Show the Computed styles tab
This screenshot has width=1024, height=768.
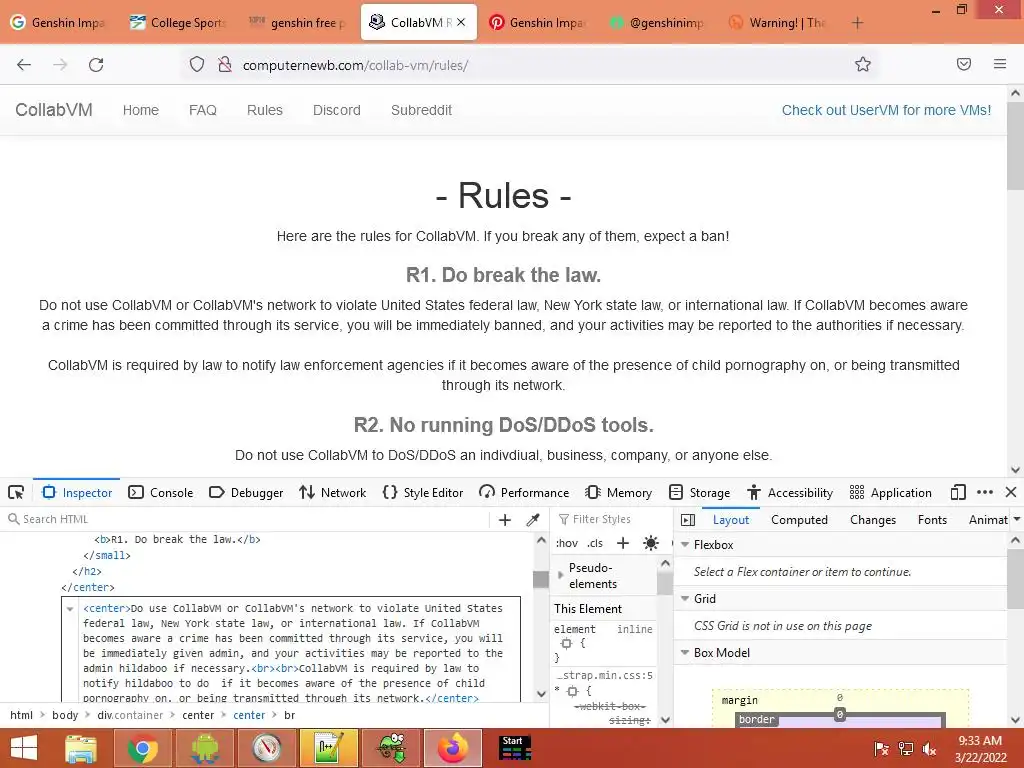[799, 520]
